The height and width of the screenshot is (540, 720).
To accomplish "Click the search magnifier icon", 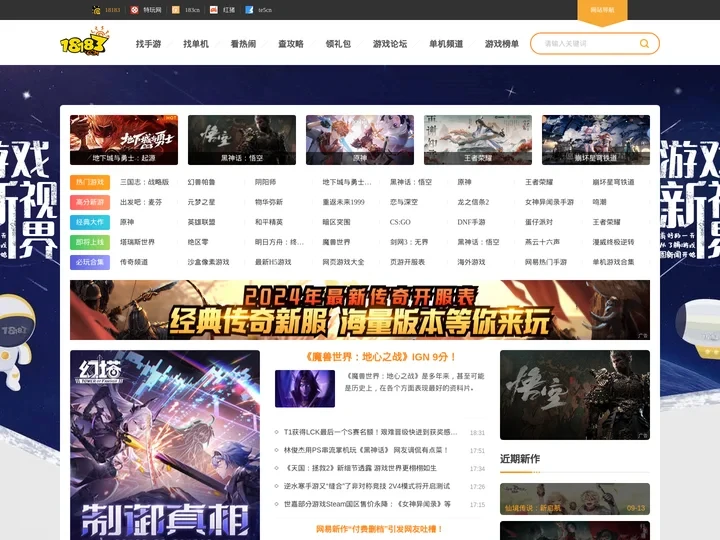I will pyautogui.click(x=644, y=44).
